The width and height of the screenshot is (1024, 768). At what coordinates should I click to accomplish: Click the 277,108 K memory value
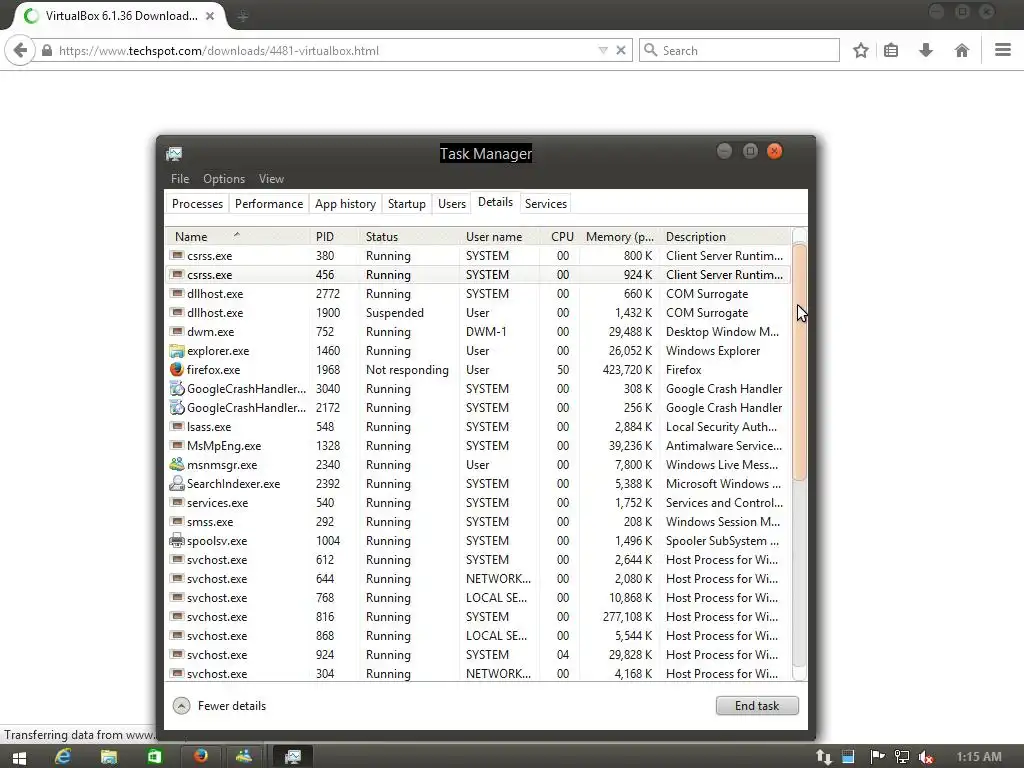627,616
